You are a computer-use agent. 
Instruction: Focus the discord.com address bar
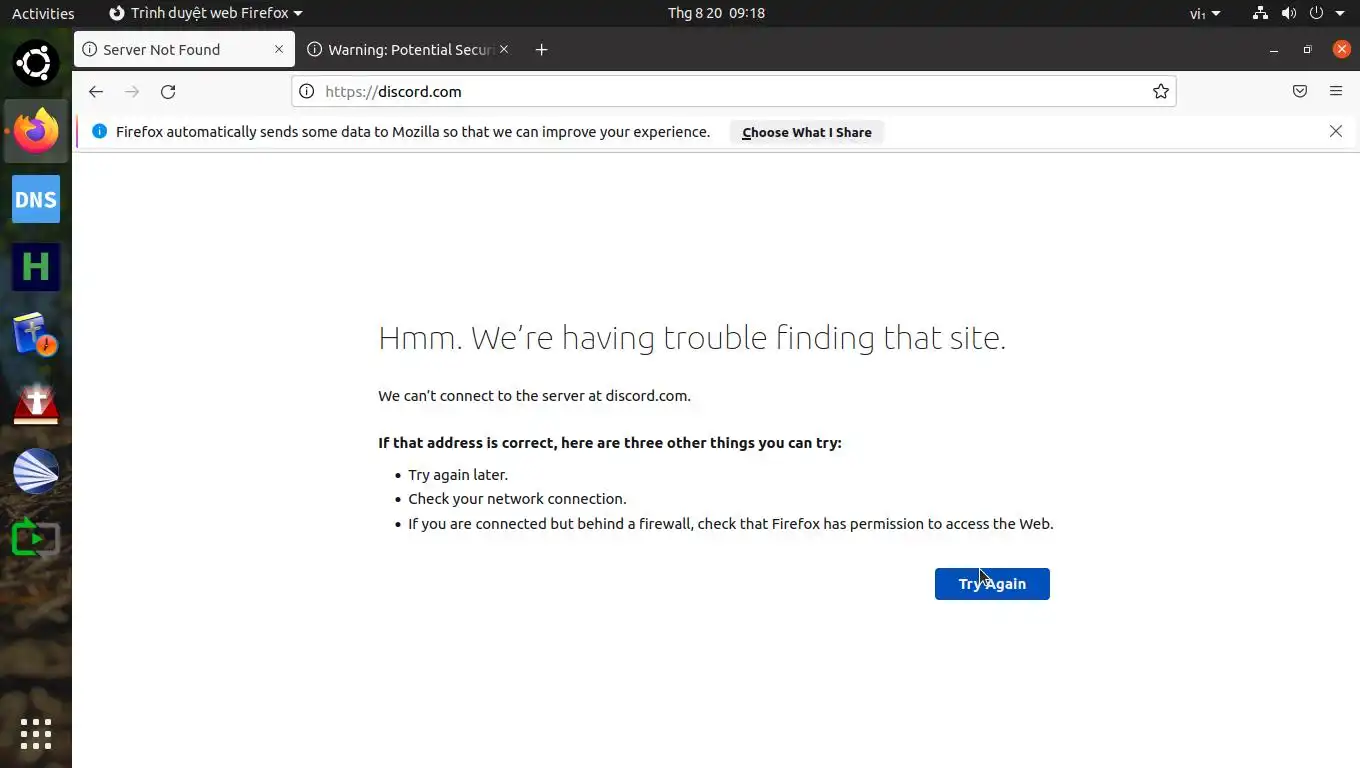click(x=733, y=91)
